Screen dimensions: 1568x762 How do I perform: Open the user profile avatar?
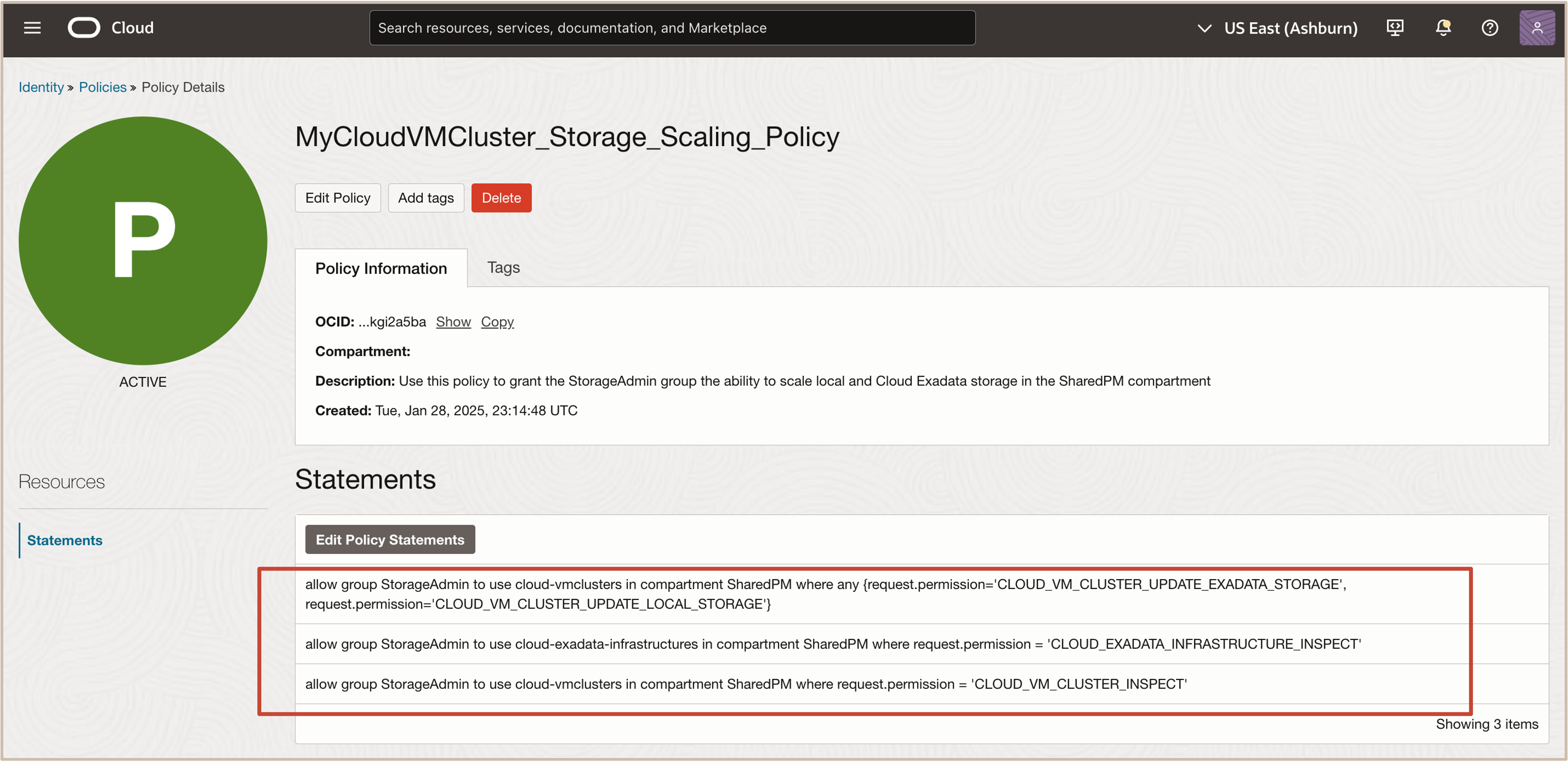[1536, 28]
